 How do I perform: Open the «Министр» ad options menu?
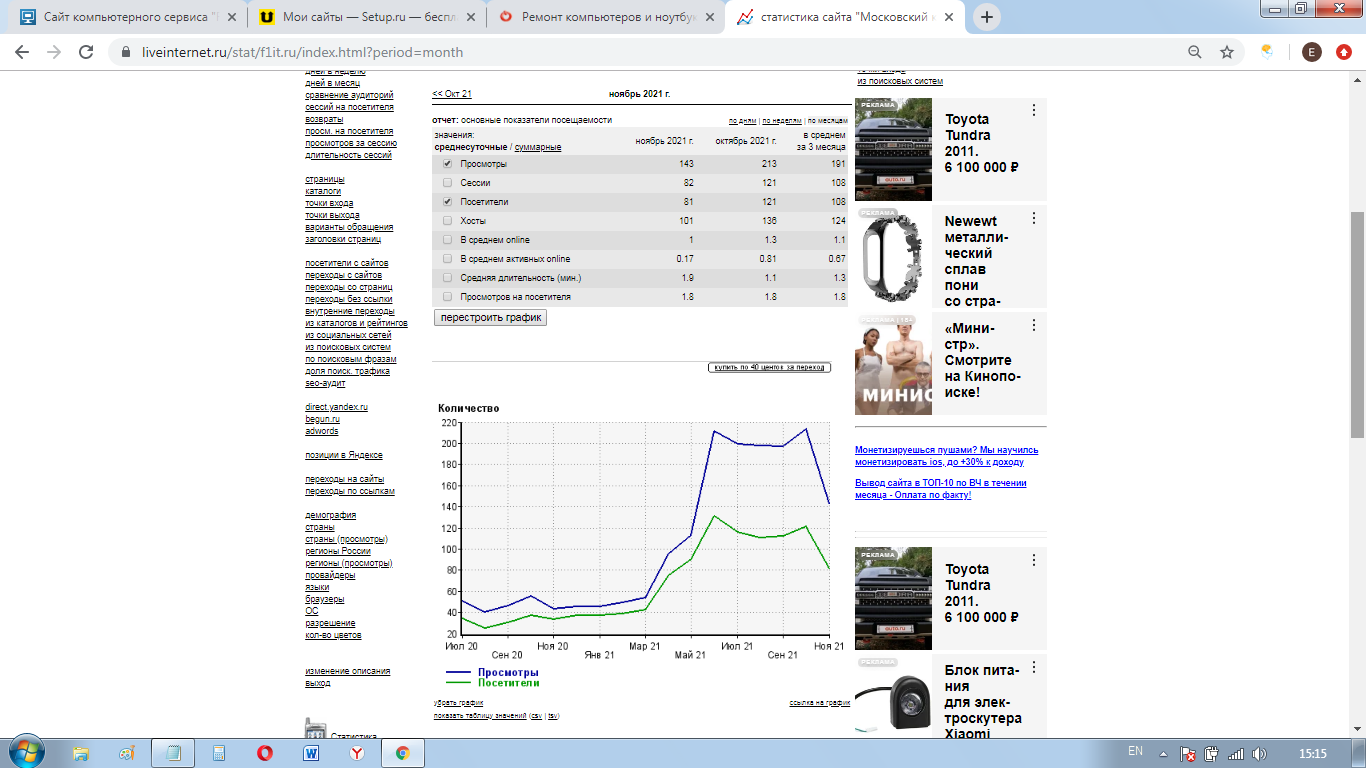pyautogui.click(x=1034, y=325)
